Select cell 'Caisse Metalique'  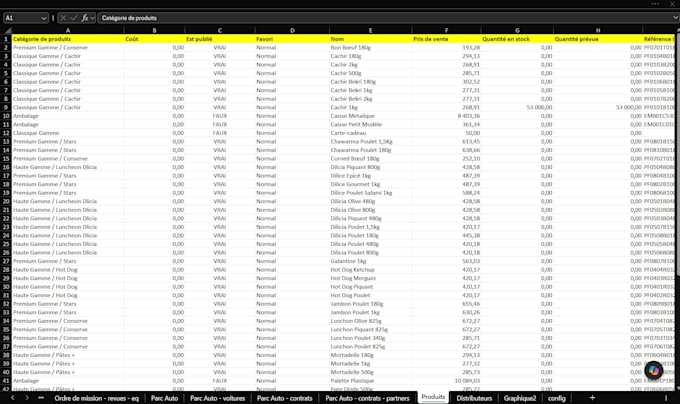370,116
